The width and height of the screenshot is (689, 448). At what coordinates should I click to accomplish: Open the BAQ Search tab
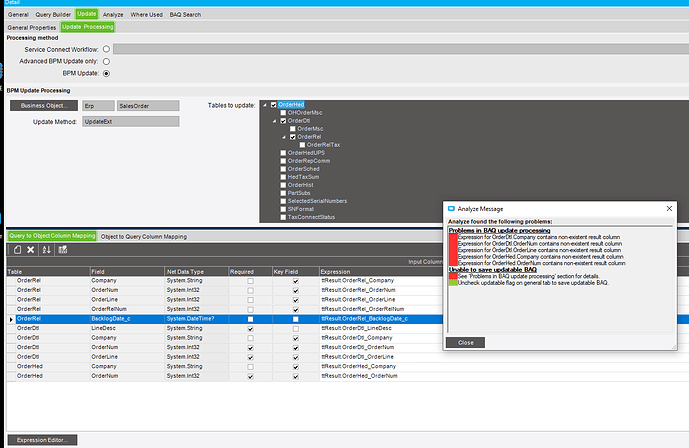pos(185,14)
